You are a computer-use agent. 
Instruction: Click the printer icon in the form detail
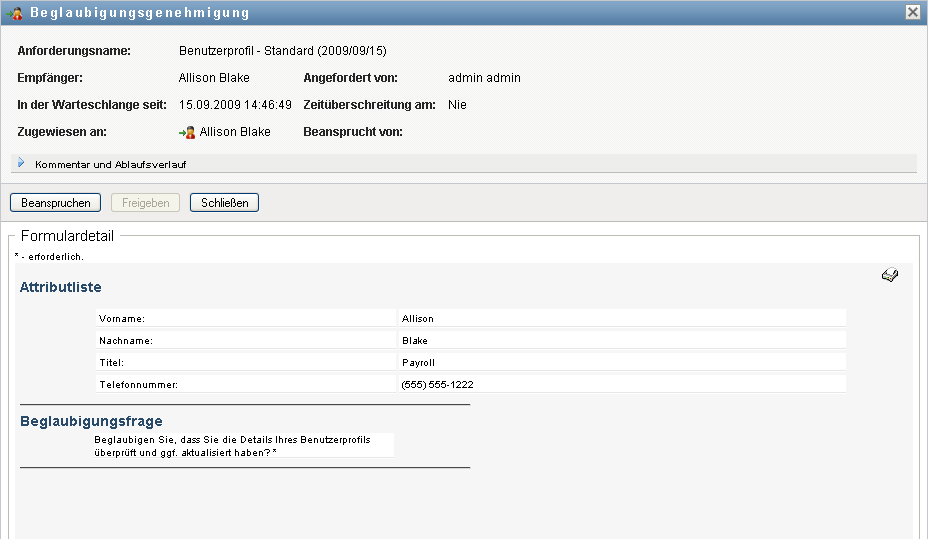click(x=889, y=276)
